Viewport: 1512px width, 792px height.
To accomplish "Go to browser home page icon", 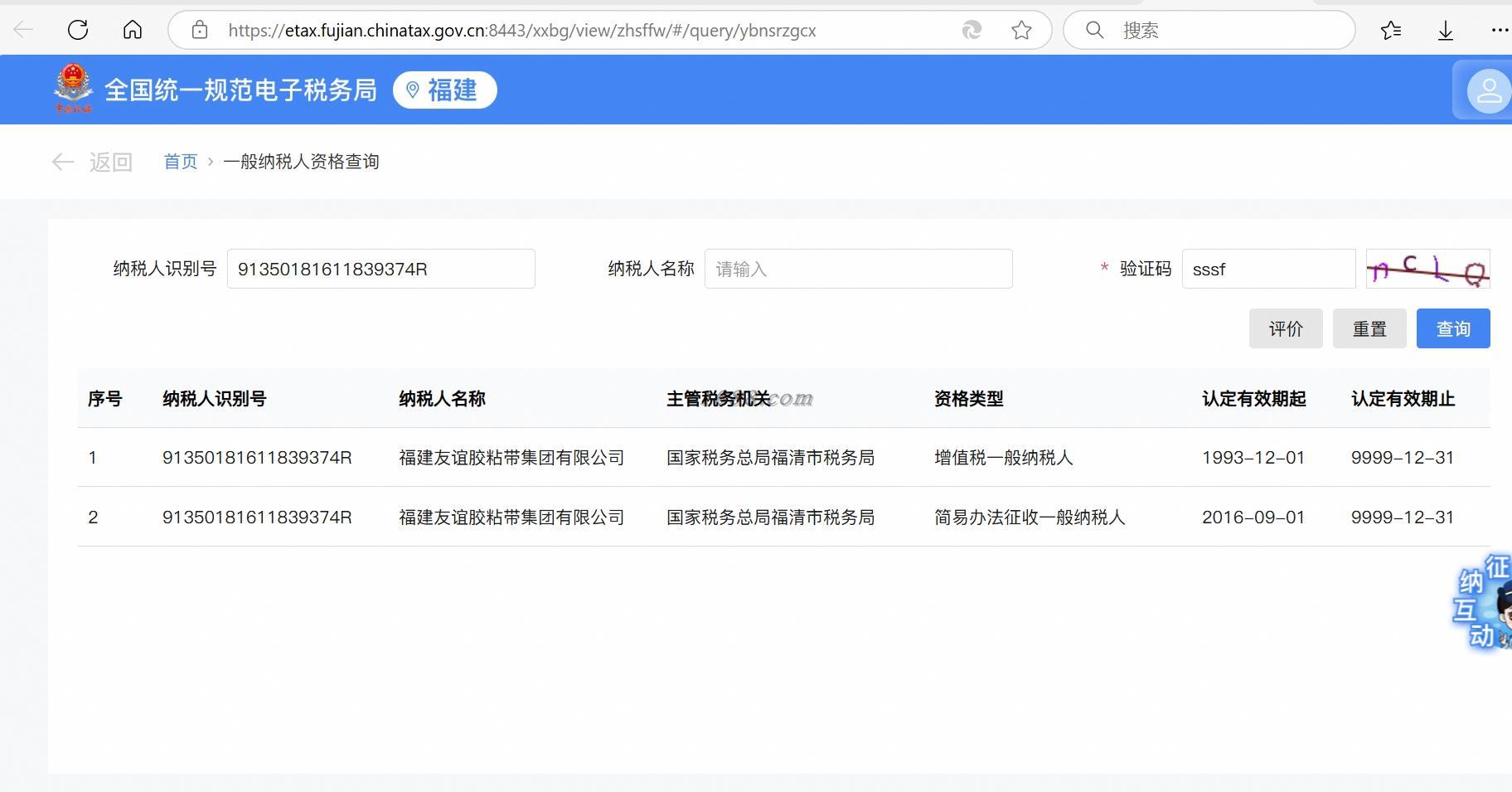I will pos(133,31).
